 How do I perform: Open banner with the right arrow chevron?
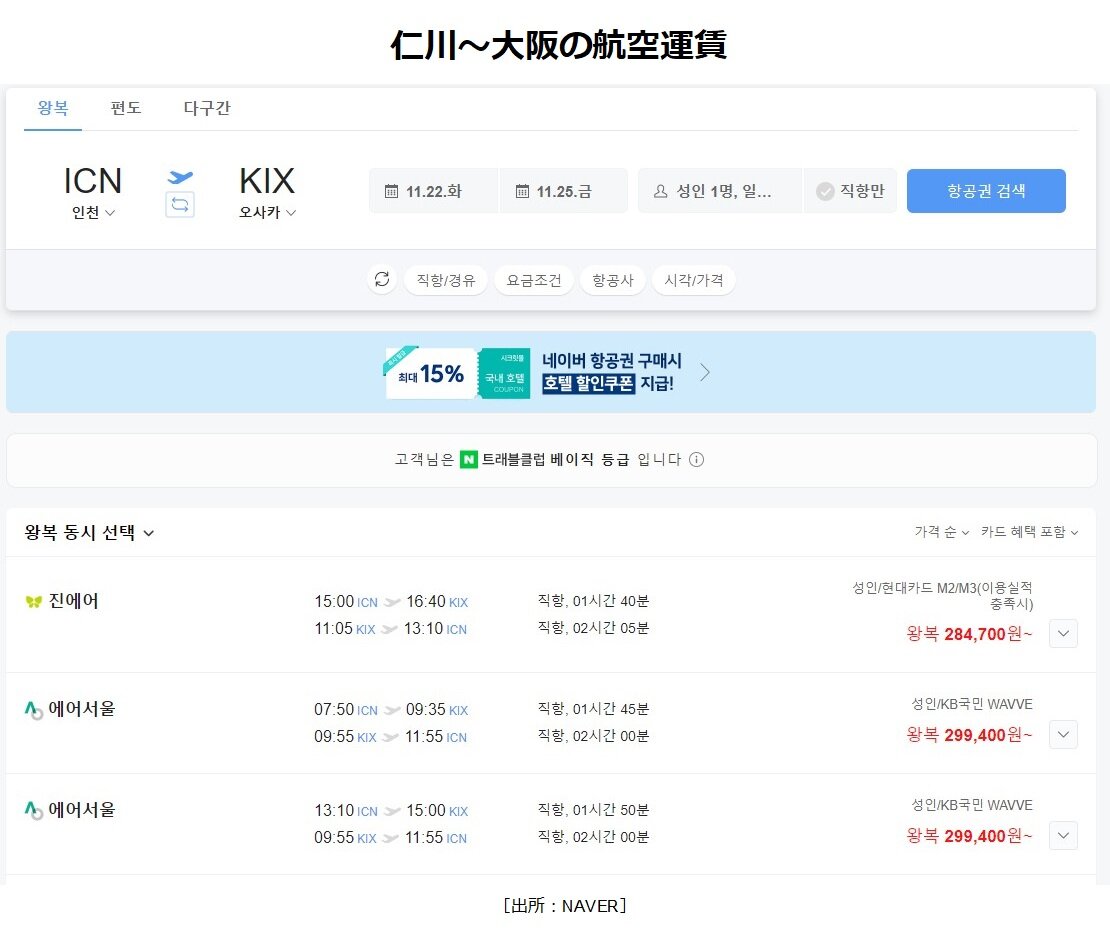pos(704,372)
